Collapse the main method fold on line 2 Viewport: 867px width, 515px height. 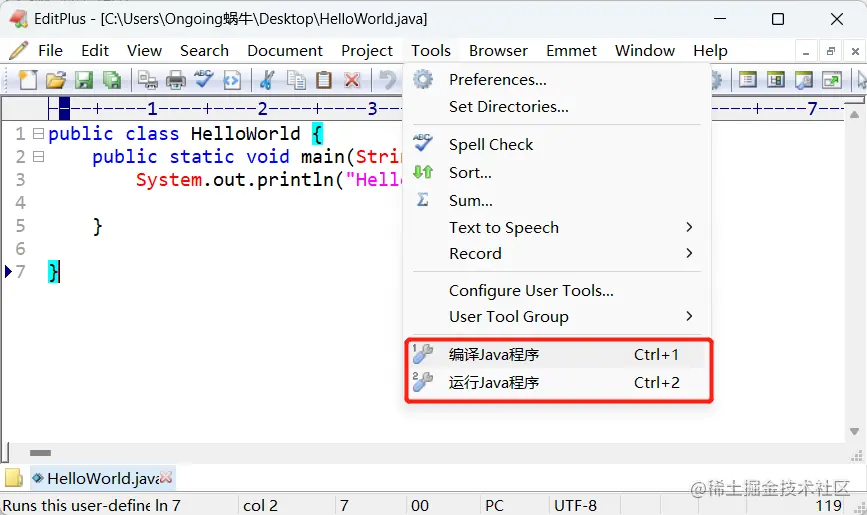(x=38, y=157)
